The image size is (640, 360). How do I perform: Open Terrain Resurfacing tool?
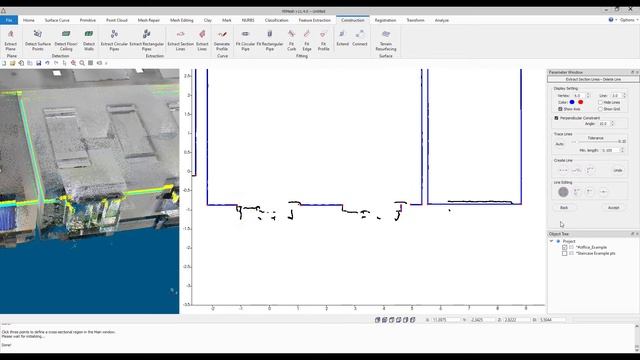(x=386, y=40)
